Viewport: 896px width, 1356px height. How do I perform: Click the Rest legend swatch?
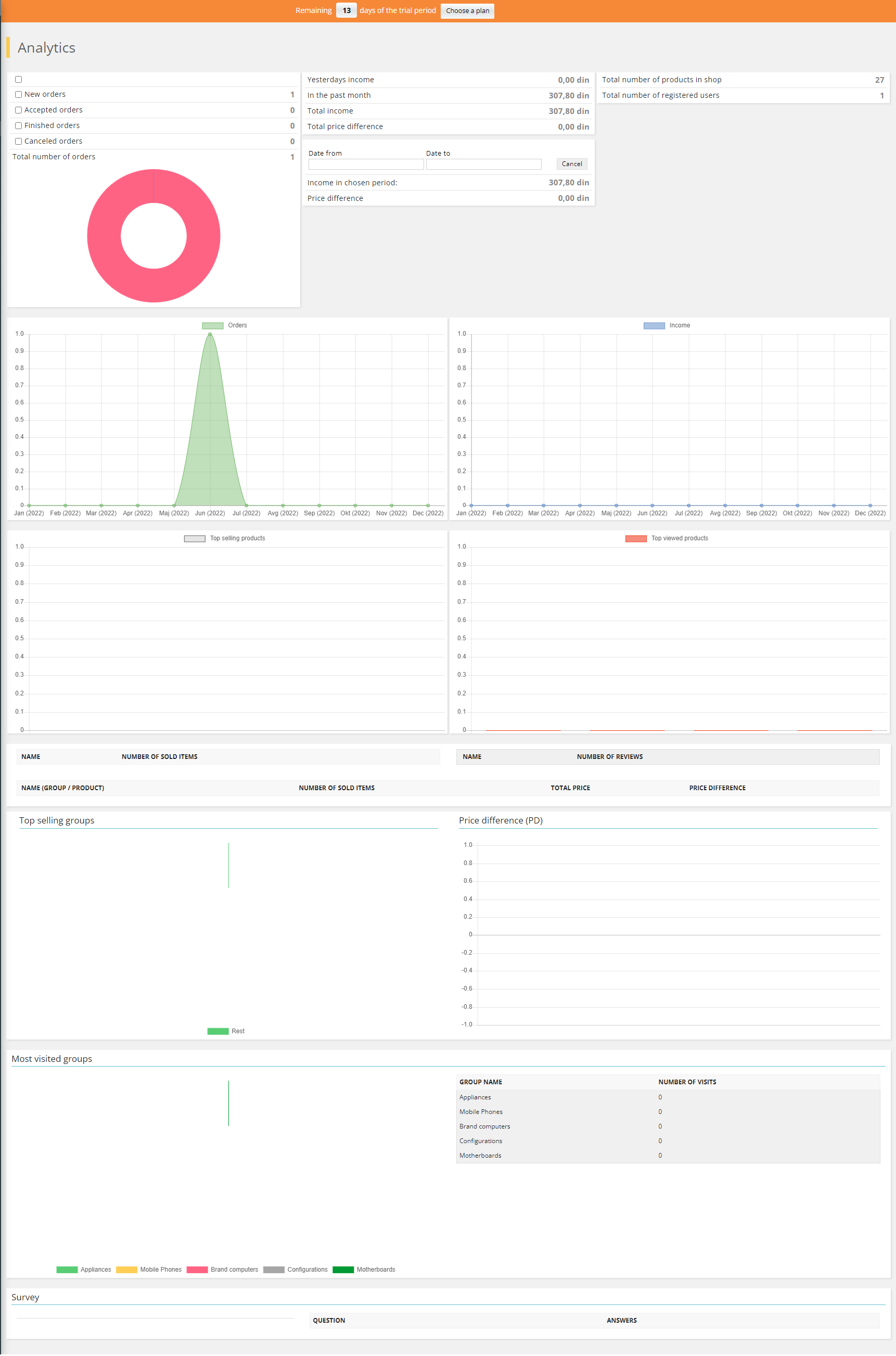[217, 1031]
